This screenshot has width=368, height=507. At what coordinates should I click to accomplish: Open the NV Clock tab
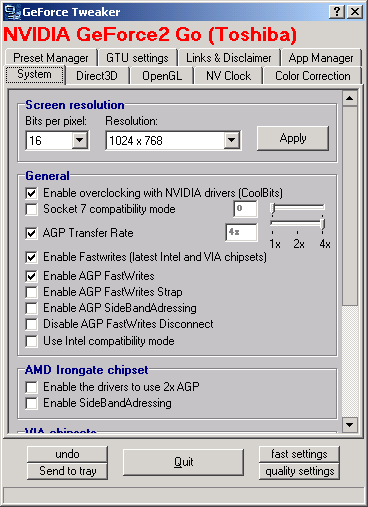coord(228,76)
